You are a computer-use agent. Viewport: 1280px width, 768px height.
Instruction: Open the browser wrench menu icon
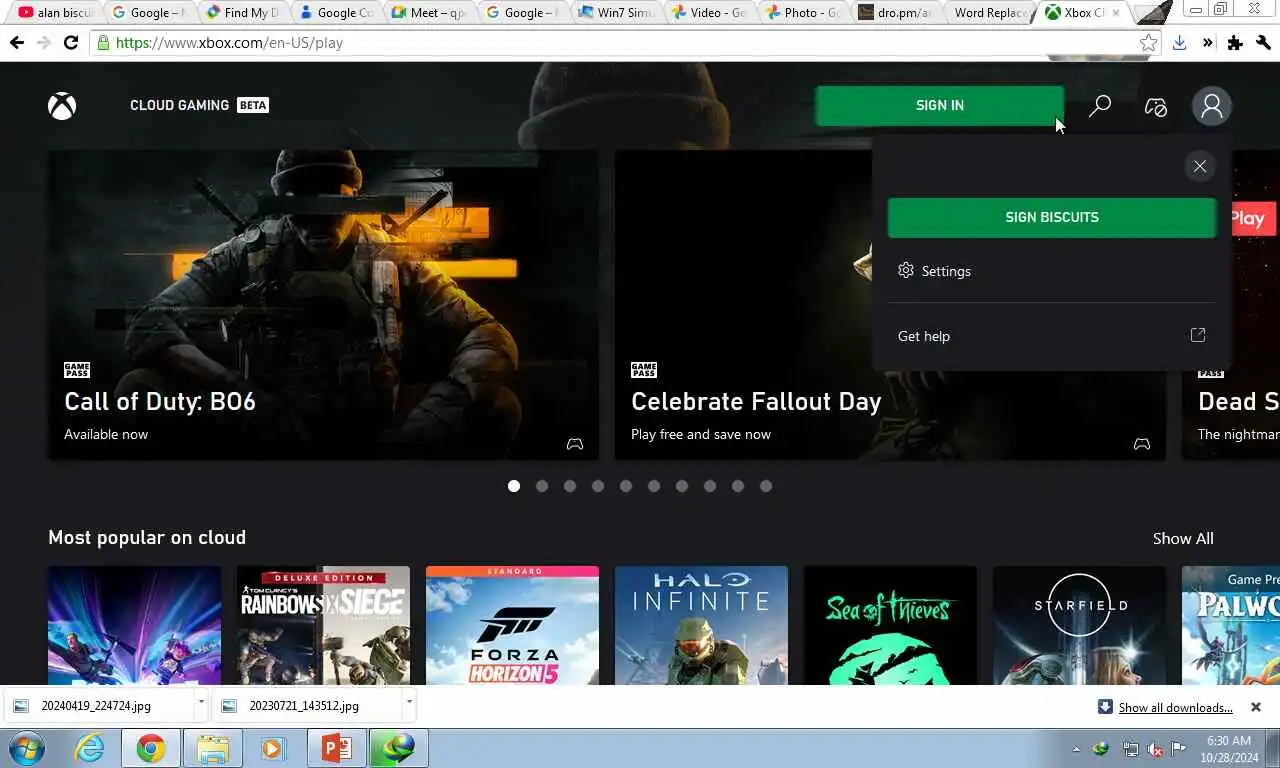(1263, 43)
